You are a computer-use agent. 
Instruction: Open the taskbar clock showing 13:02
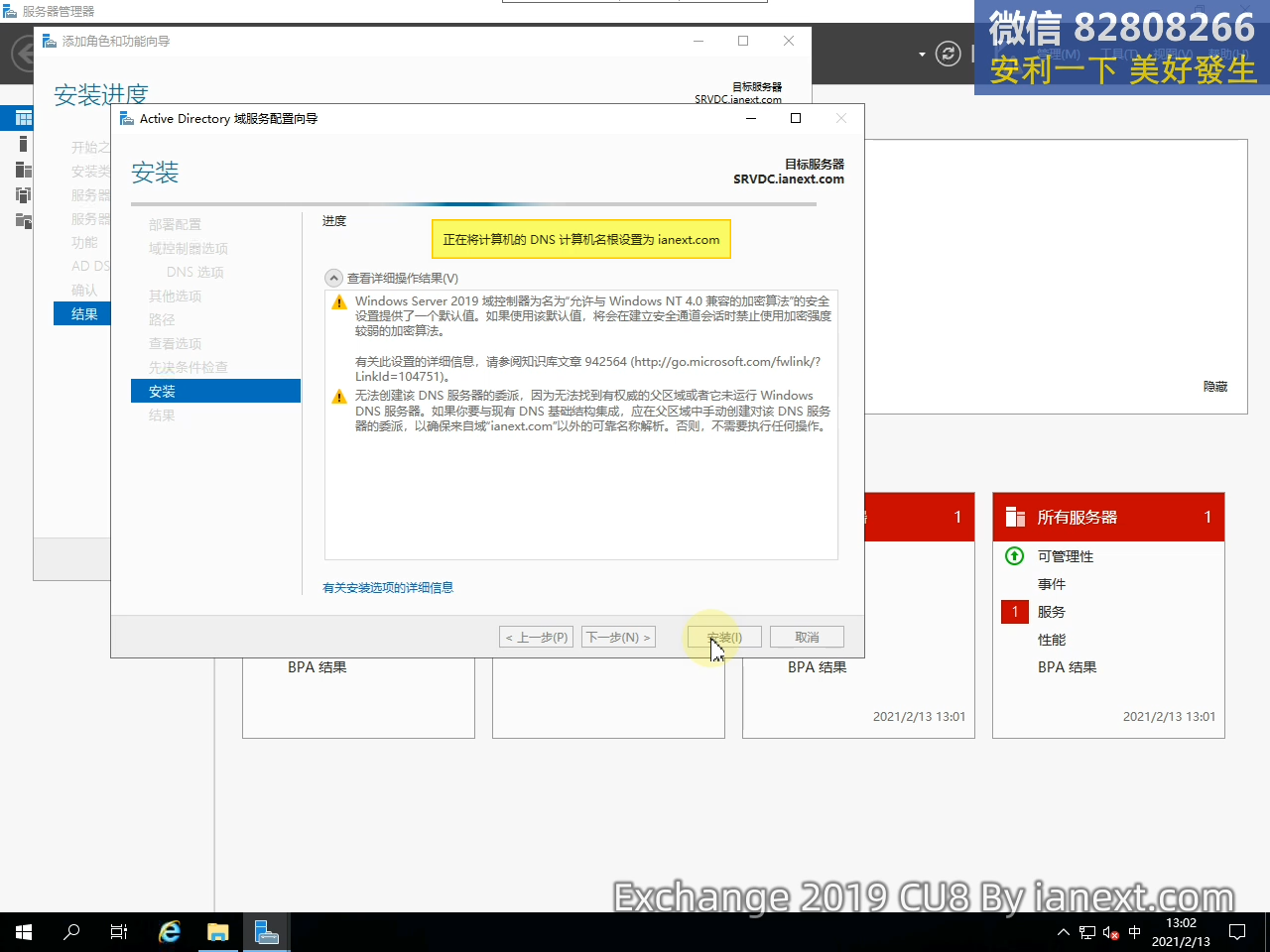[1181, 932]
